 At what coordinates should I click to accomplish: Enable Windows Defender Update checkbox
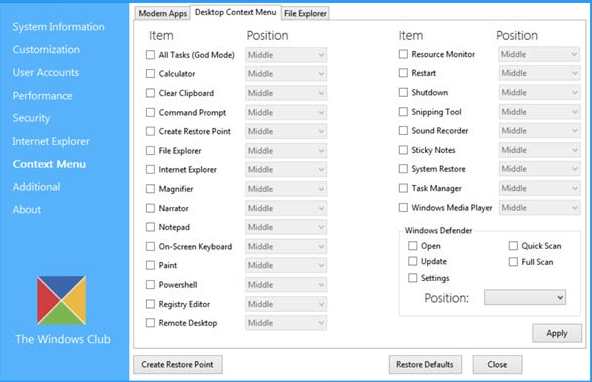click(413, 261)
